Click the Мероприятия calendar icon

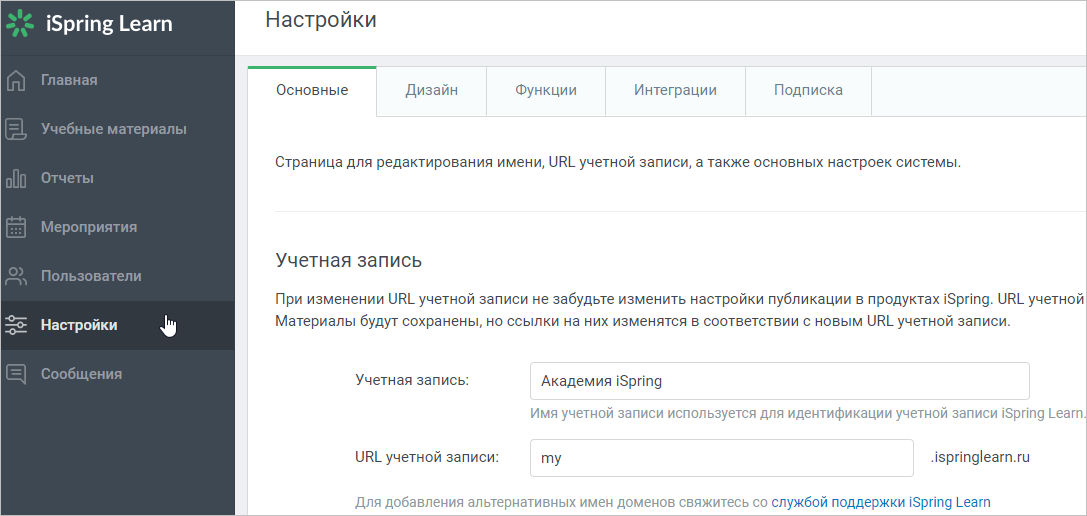coord(15,227)
